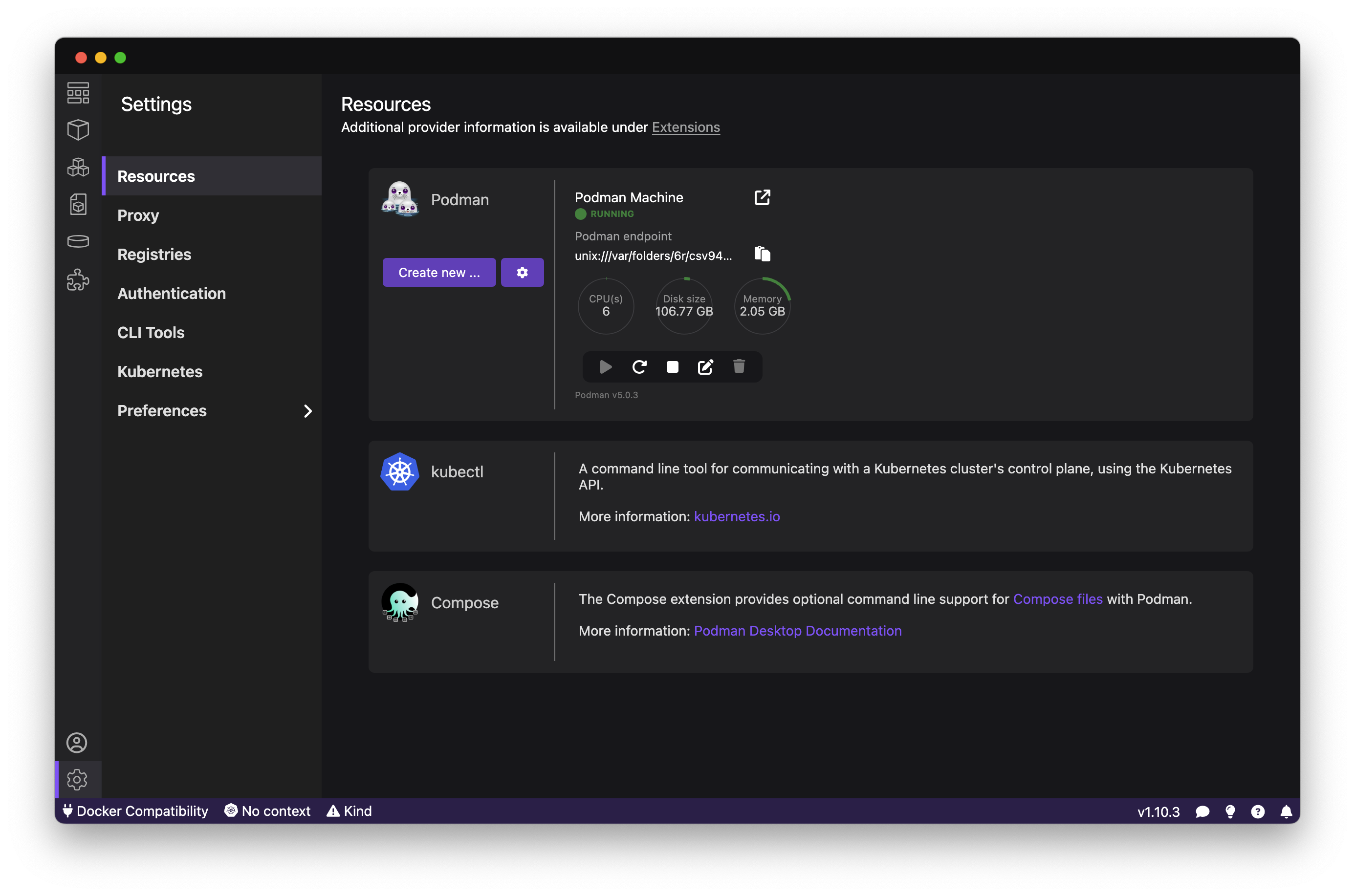Click the Memory usage gauge
The height and width of the screenshot is (896, 1355).
762,306
